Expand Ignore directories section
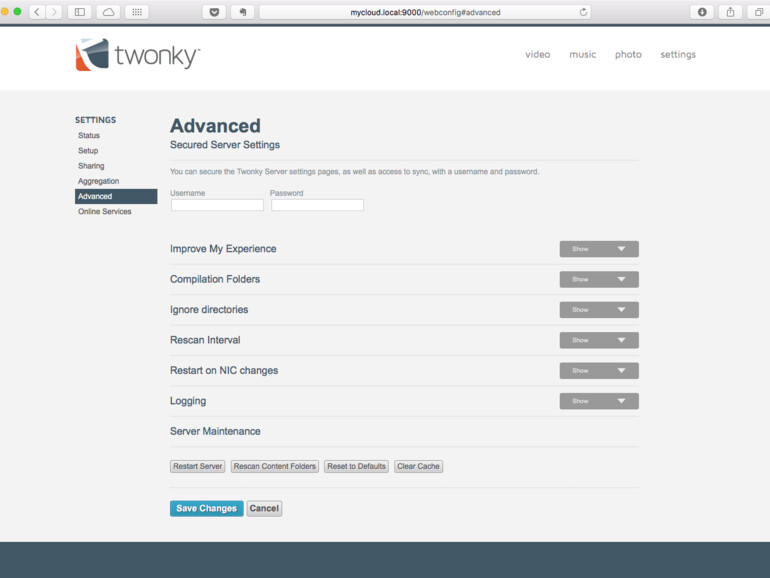The width and height of the screenshot is (770, 578). pyautogui.click(x=599, y=310)
